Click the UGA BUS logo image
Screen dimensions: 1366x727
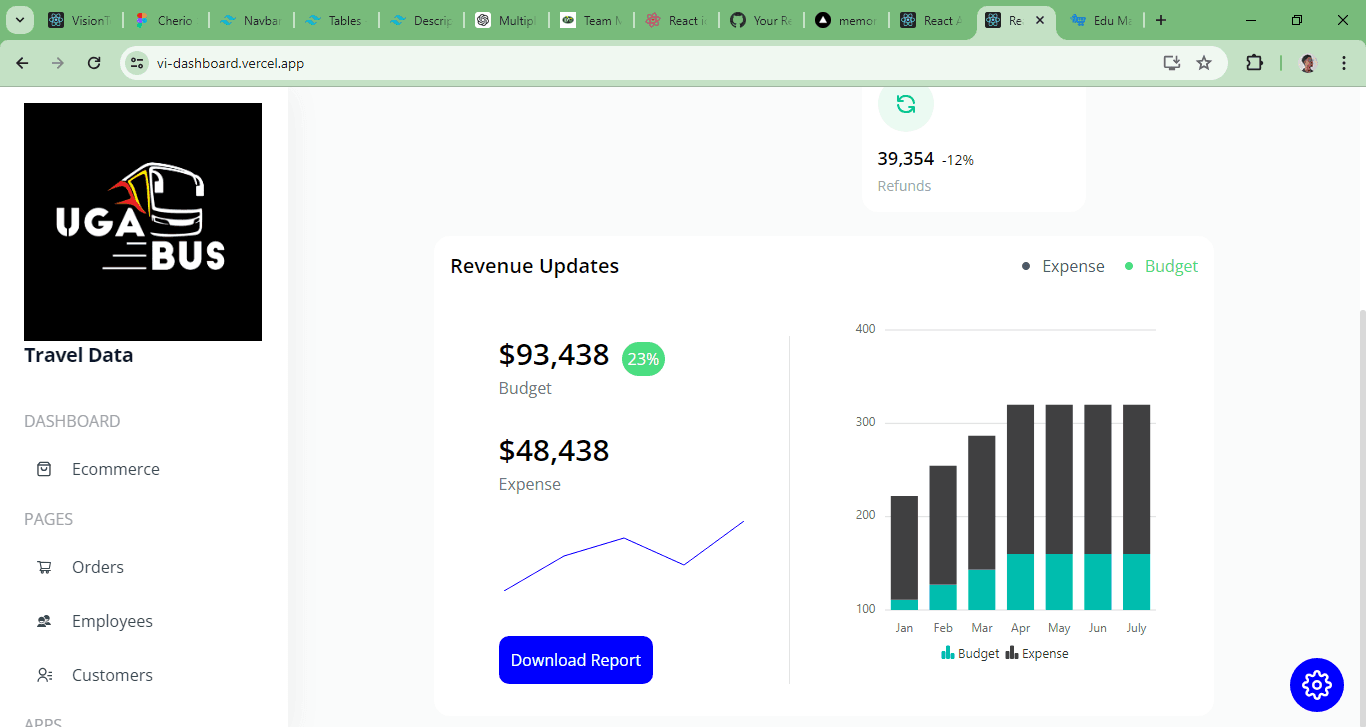click(x=143, y=222)
